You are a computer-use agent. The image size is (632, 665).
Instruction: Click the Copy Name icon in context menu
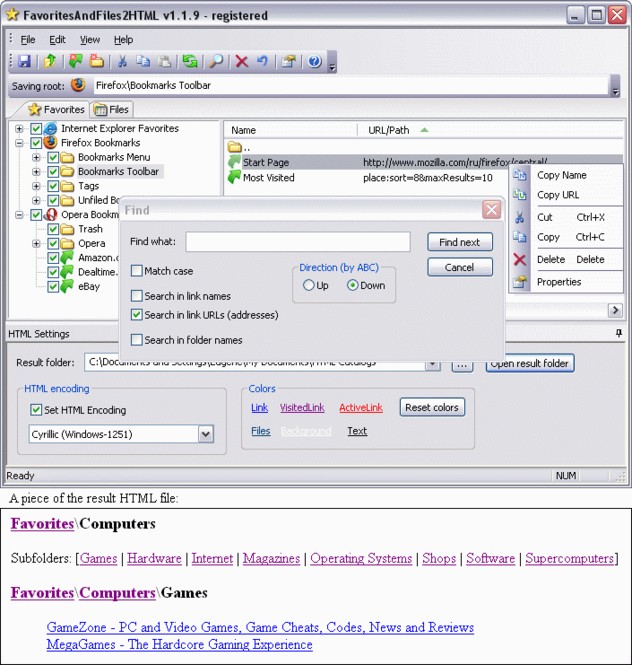pos(520,175)
